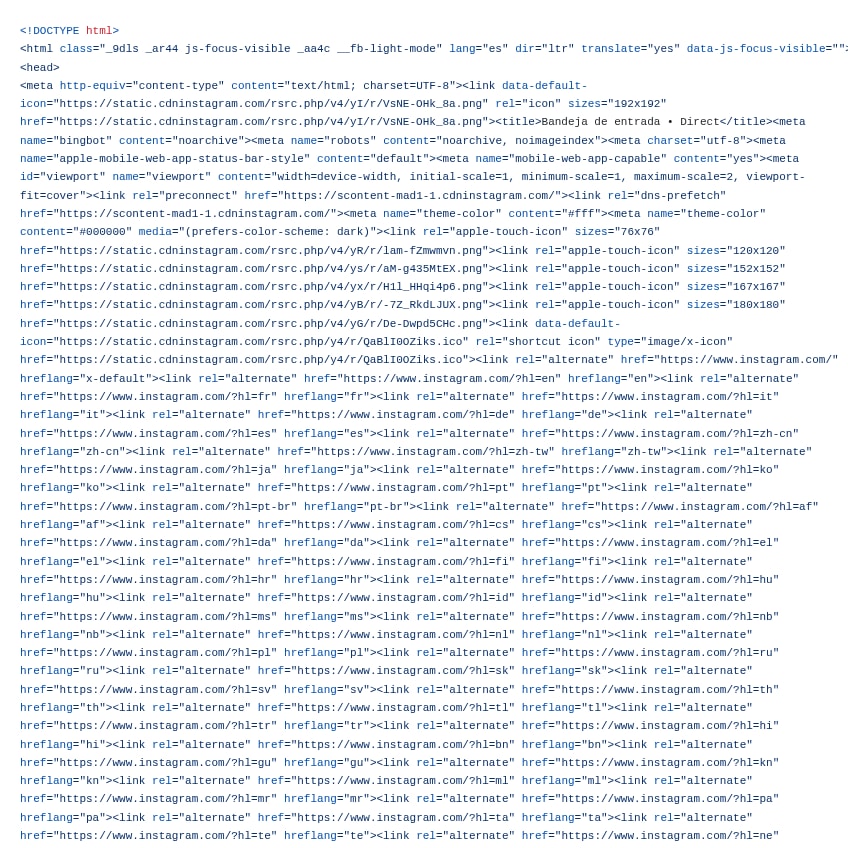Click the DOCTYPE html declaration line
Viewport: 848px width, 848px height.
click(69, 31)
